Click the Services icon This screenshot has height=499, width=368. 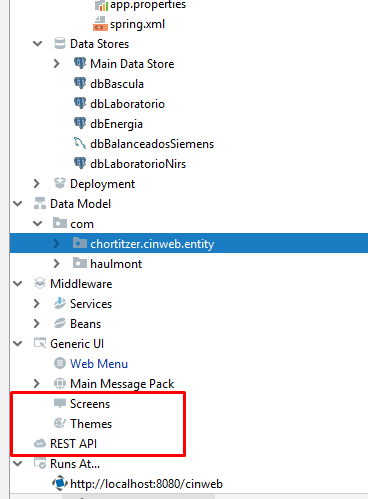pos(60,303)
